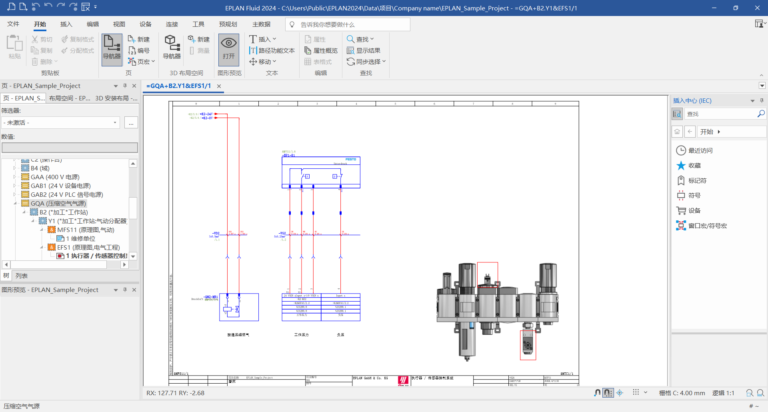Click the redo icon in quick access toolbar
The height and width of the screenshot is (412, 768).
(61, 7)
